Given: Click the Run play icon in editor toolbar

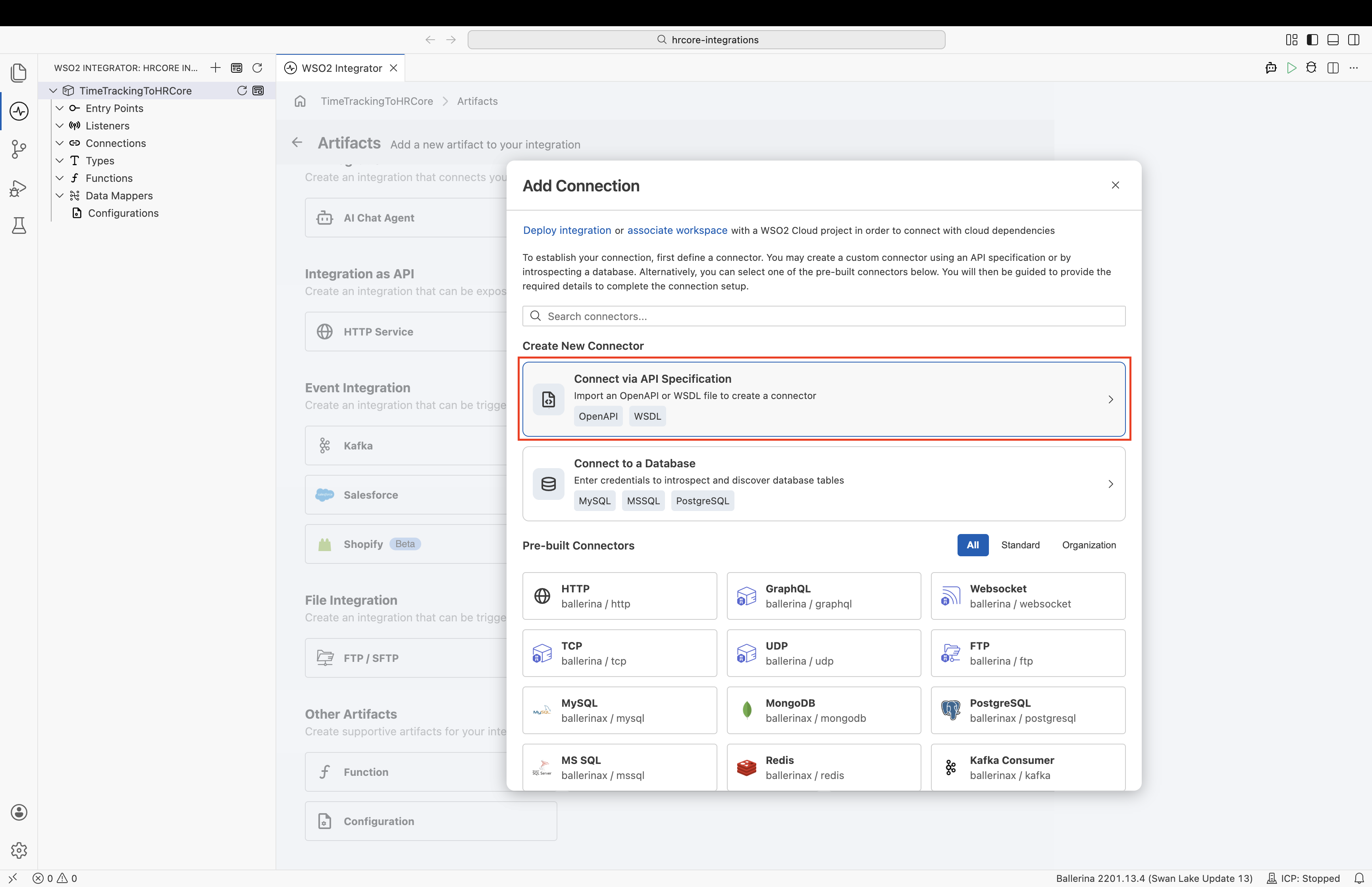Looking at the screenshot, I should [x=1292, y=68].
